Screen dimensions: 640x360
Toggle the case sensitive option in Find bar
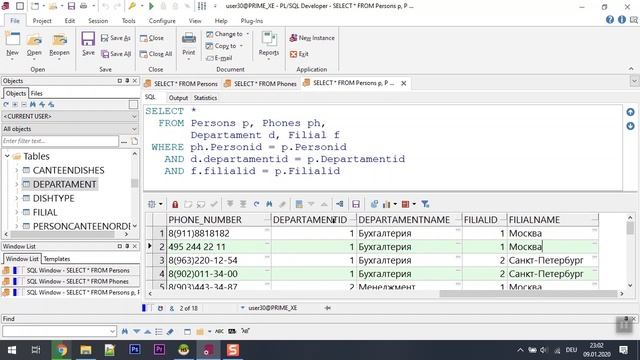[x=232, y=331]
